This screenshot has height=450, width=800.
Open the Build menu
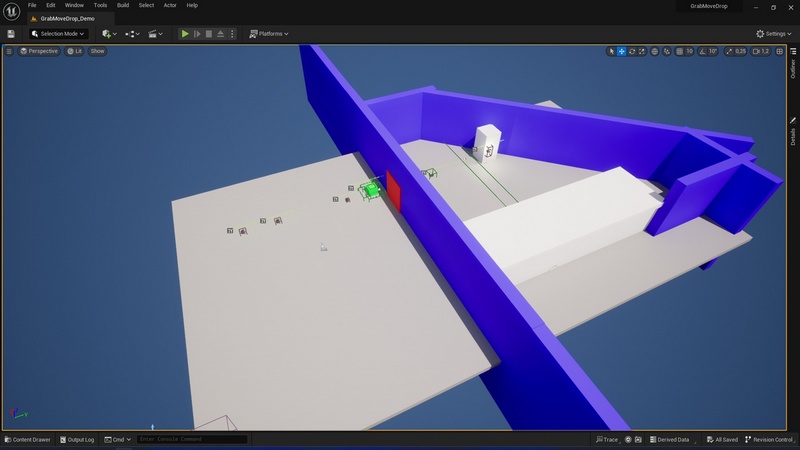tap(123, 5)
